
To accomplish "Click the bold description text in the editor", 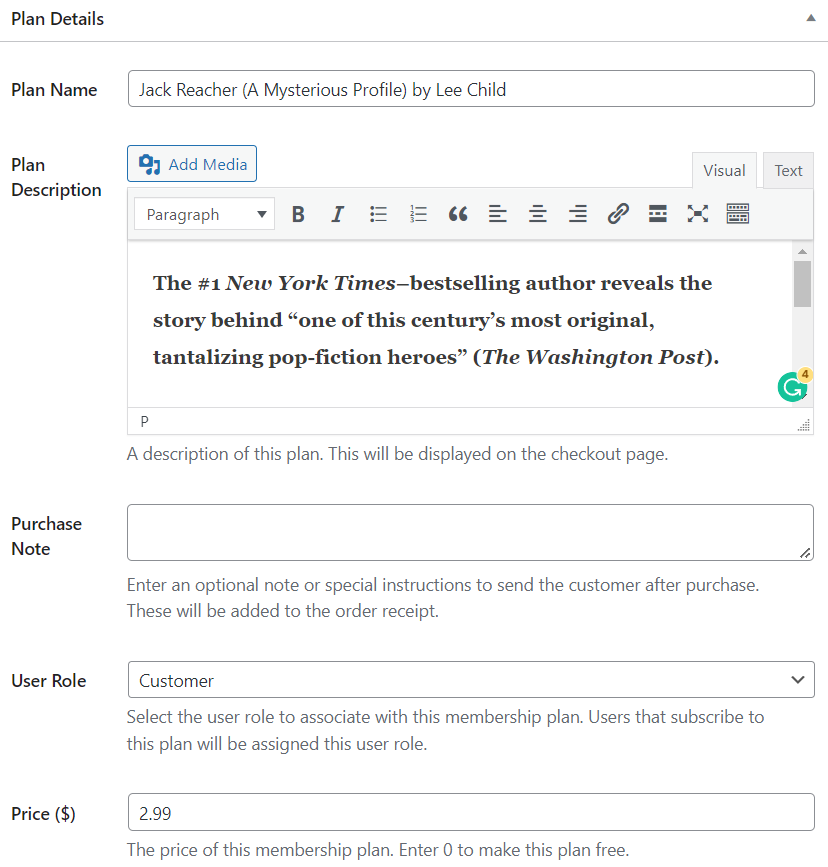I will [x=436, y=320].
